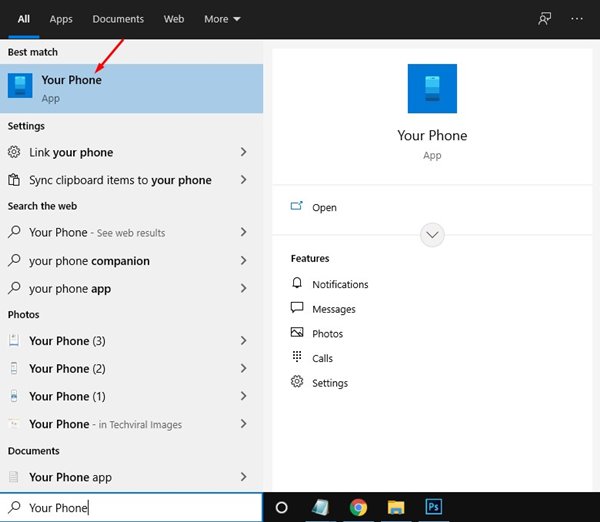
Task: Switch to the Apps tab
Action: (61, 19)
